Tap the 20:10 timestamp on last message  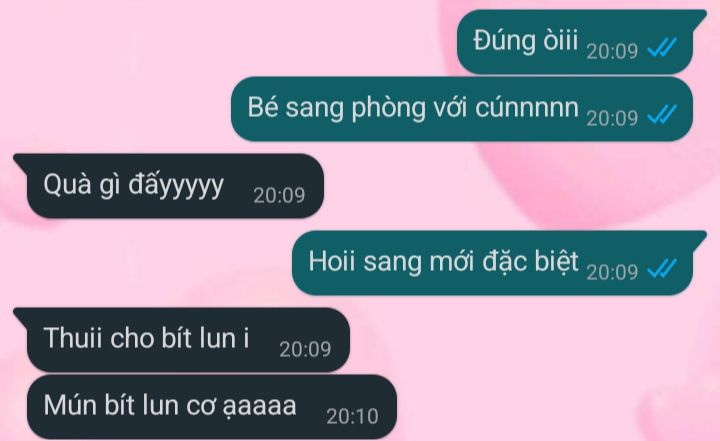pos(352,416)
